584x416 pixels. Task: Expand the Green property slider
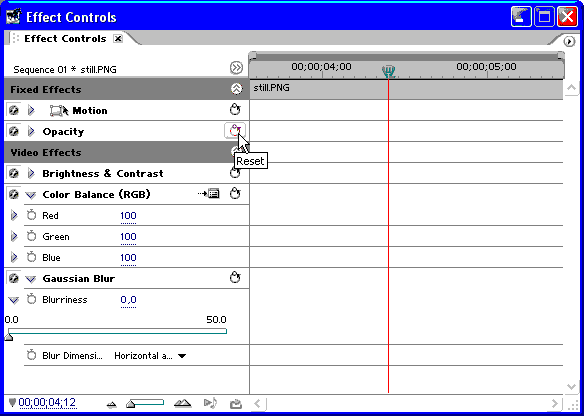pos(14,236)
